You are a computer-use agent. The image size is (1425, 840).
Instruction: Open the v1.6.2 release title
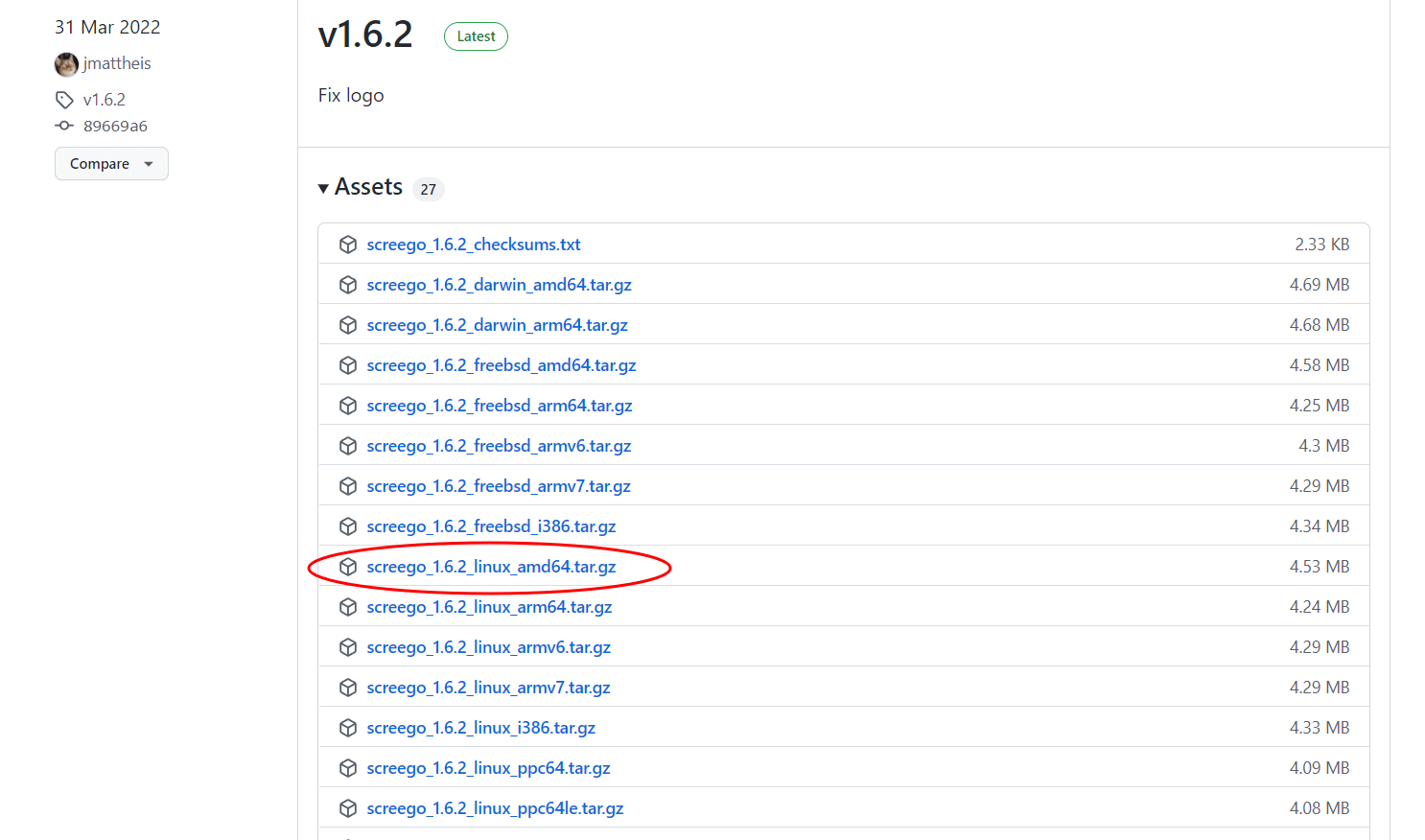click(x=365, y=35)
